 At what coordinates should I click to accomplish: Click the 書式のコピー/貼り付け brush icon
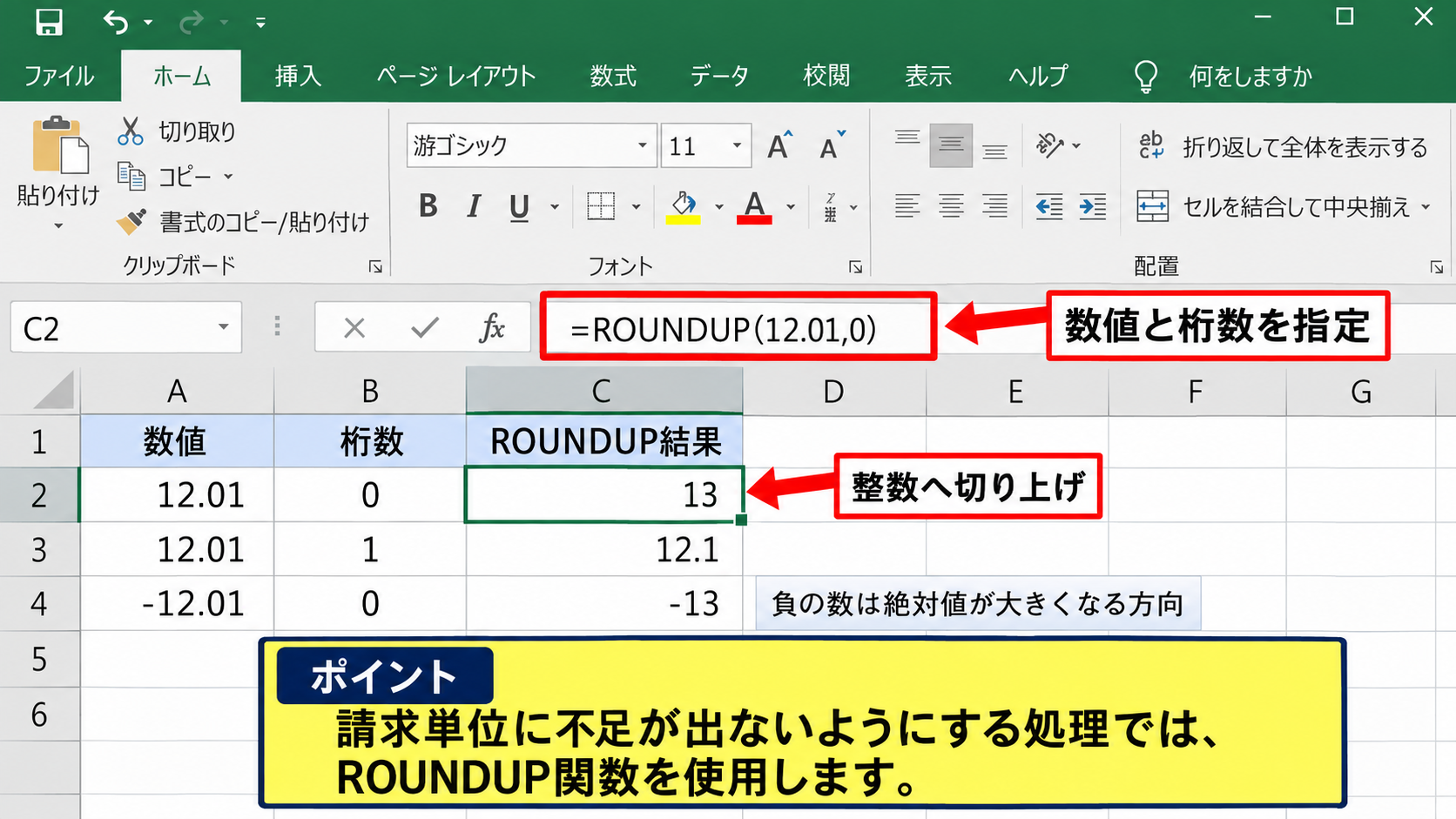pyautogui.click(x=131, y=221)
